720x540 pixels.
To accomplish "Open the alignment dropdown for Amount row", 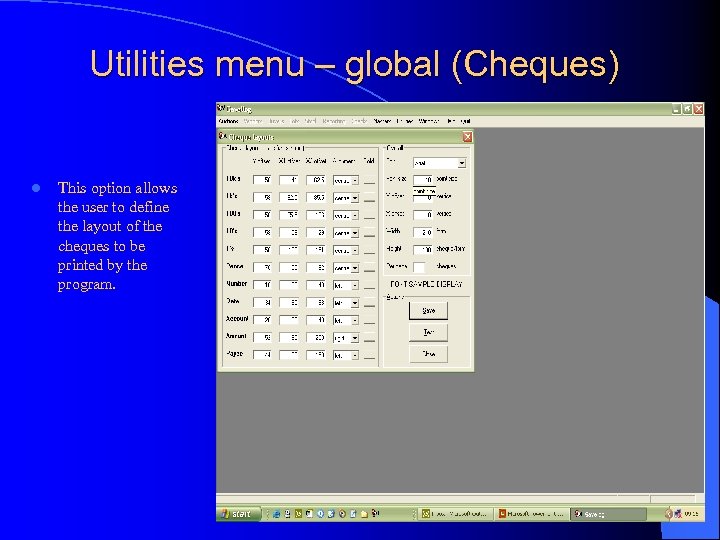I will pyautogui.click(x=355, y=338).
